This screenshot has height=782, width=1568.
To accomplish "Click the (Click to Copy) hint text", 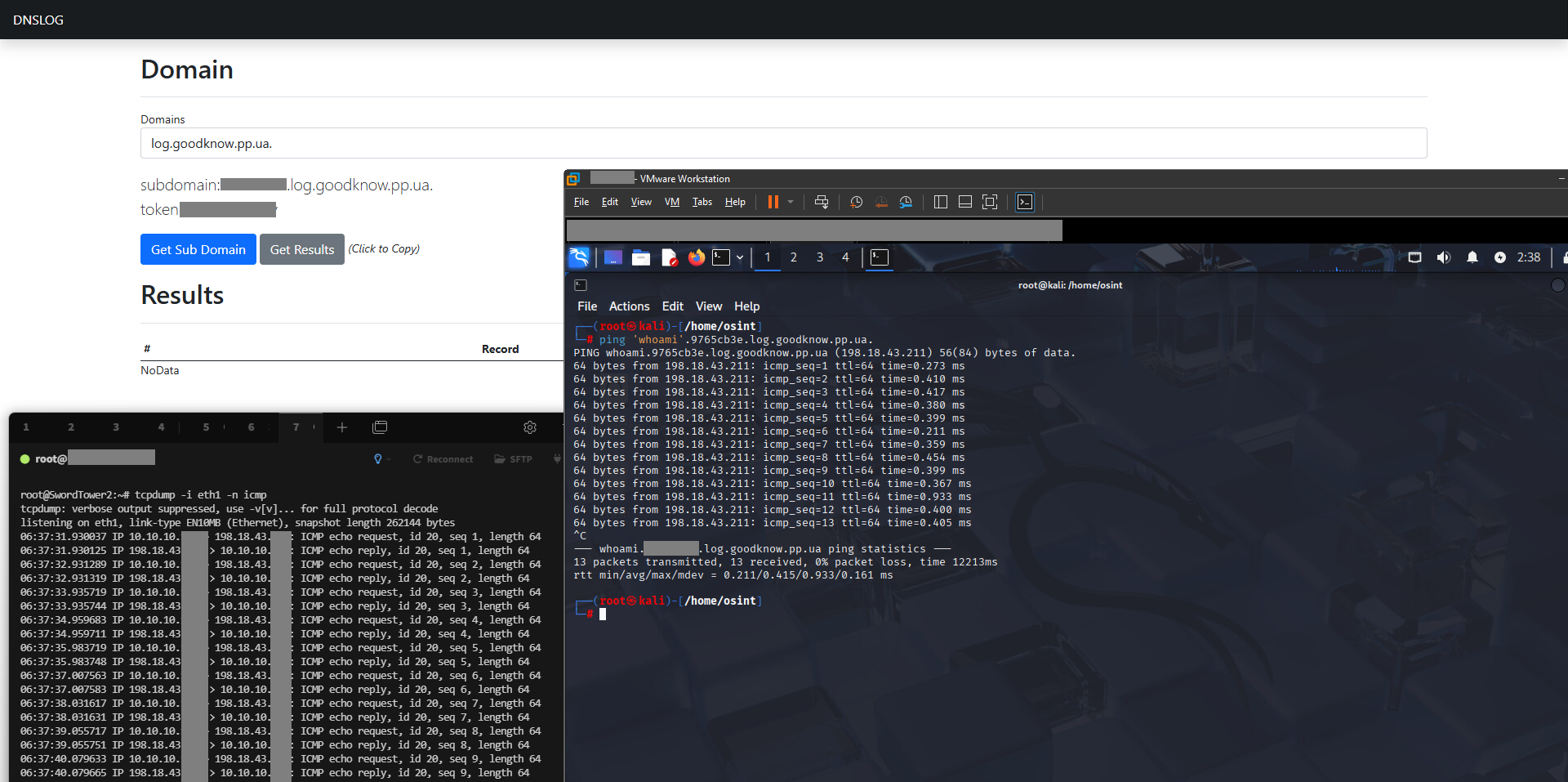I will [x=384, y=248].
